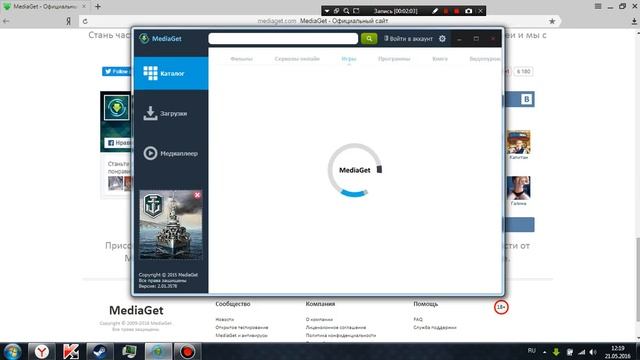Open browser downloads arrow icon

click(x=634, y=21)
